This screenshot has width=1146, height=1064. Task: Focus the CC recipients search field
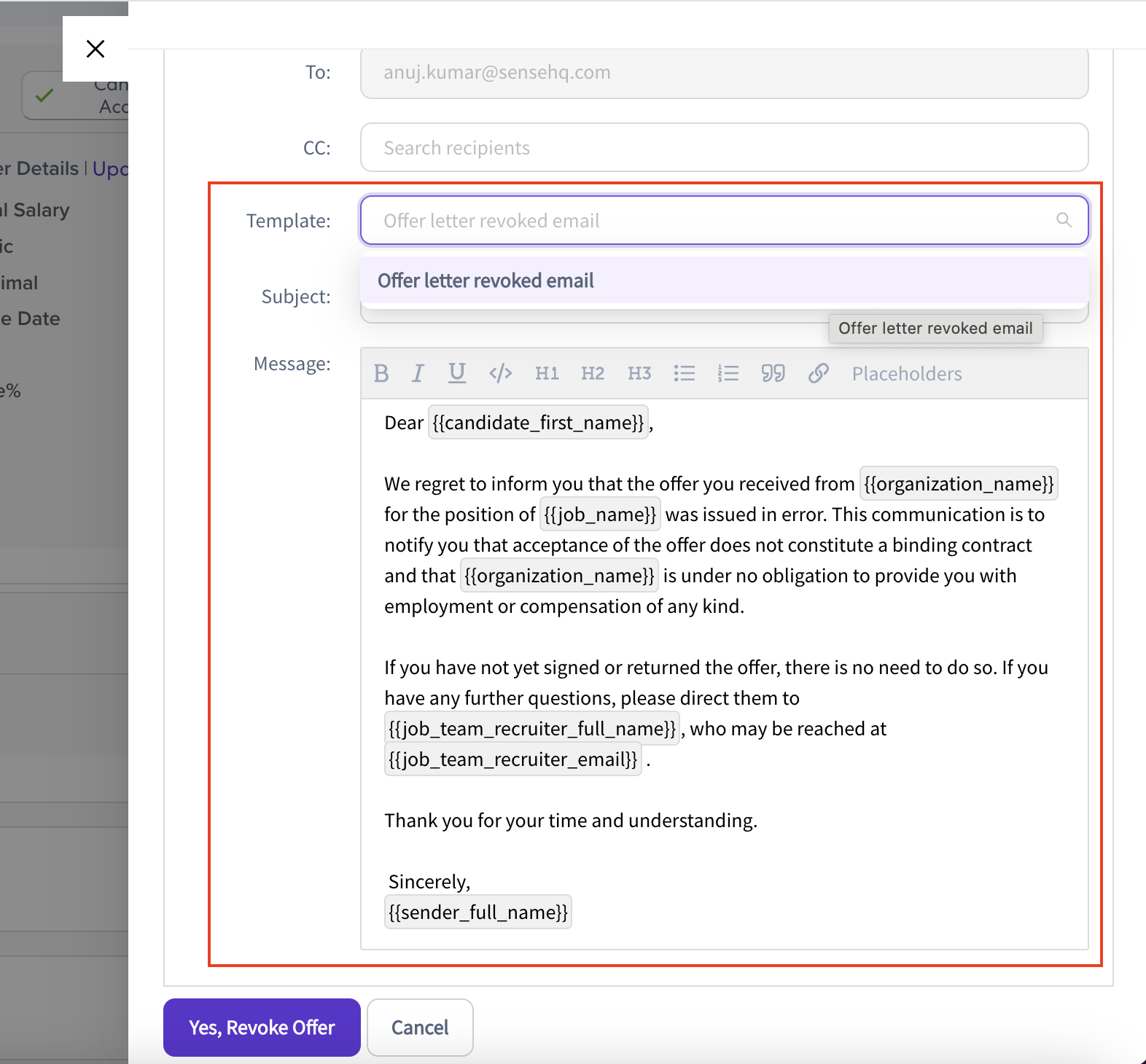[x=725, y=147]
